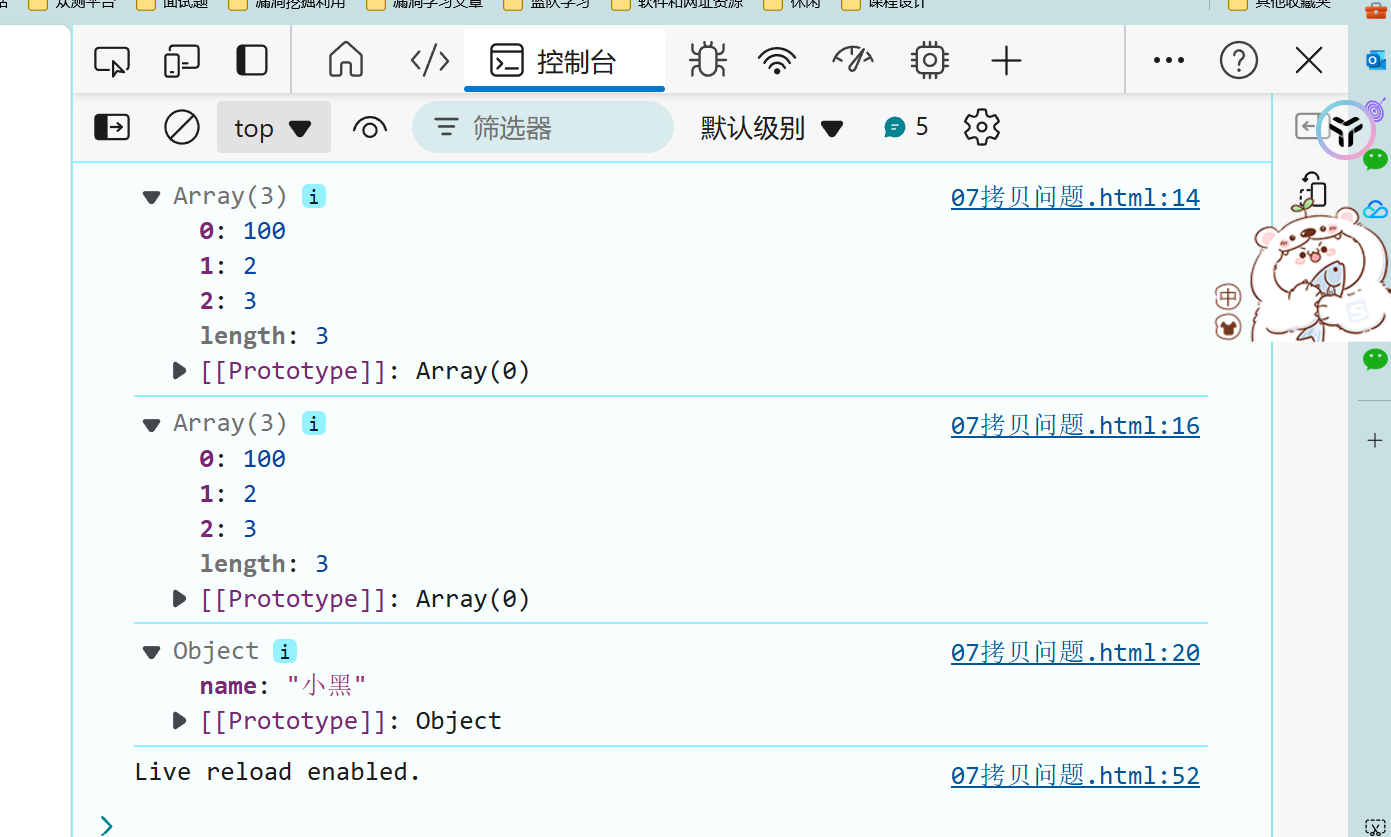Toggle the console sidebar panel
Screen dimensions: 1391x837
click(x=112, y=127)
